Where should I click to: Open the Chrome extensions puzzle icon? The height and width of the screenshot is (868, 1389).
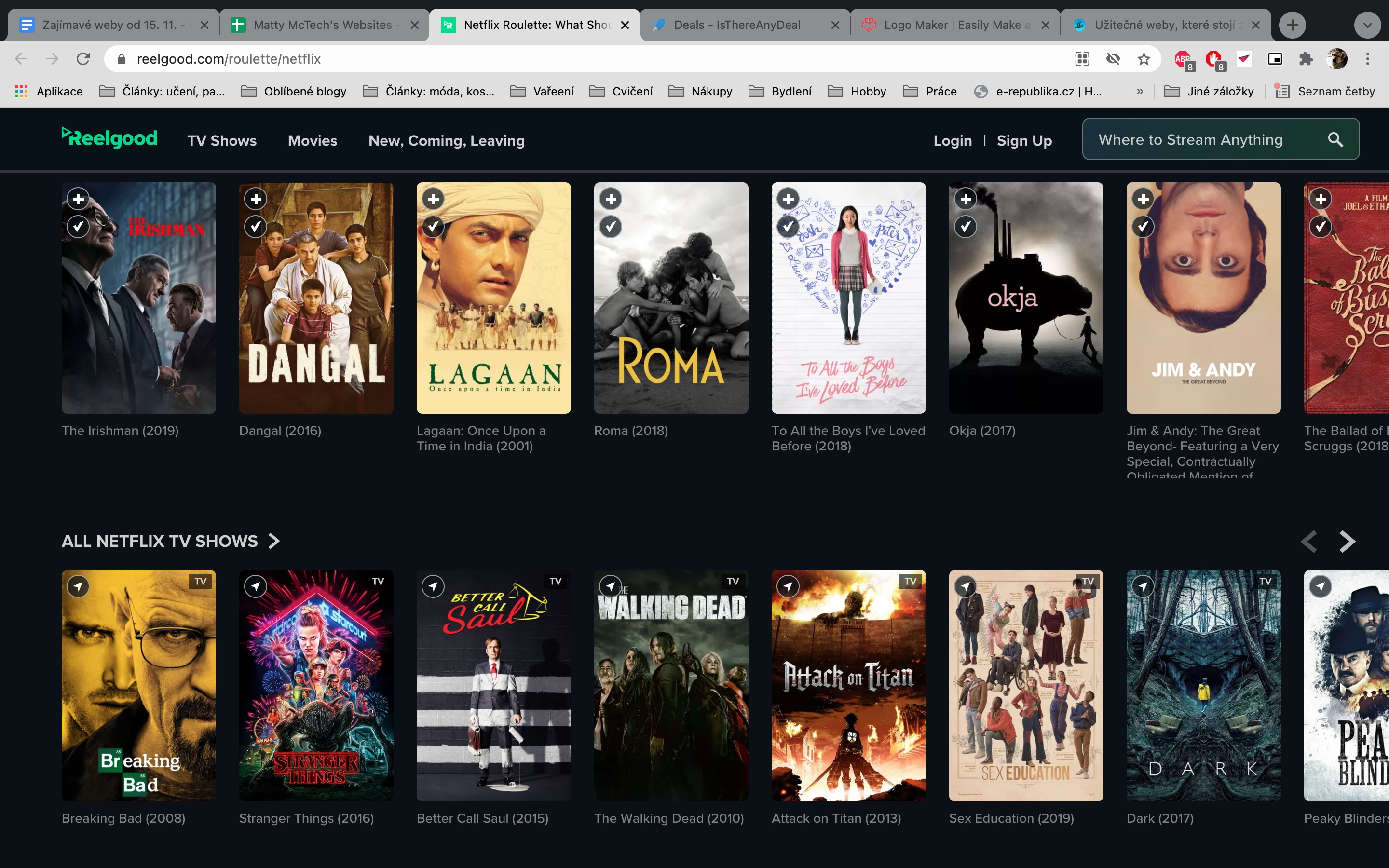[x=1306, y=58]
